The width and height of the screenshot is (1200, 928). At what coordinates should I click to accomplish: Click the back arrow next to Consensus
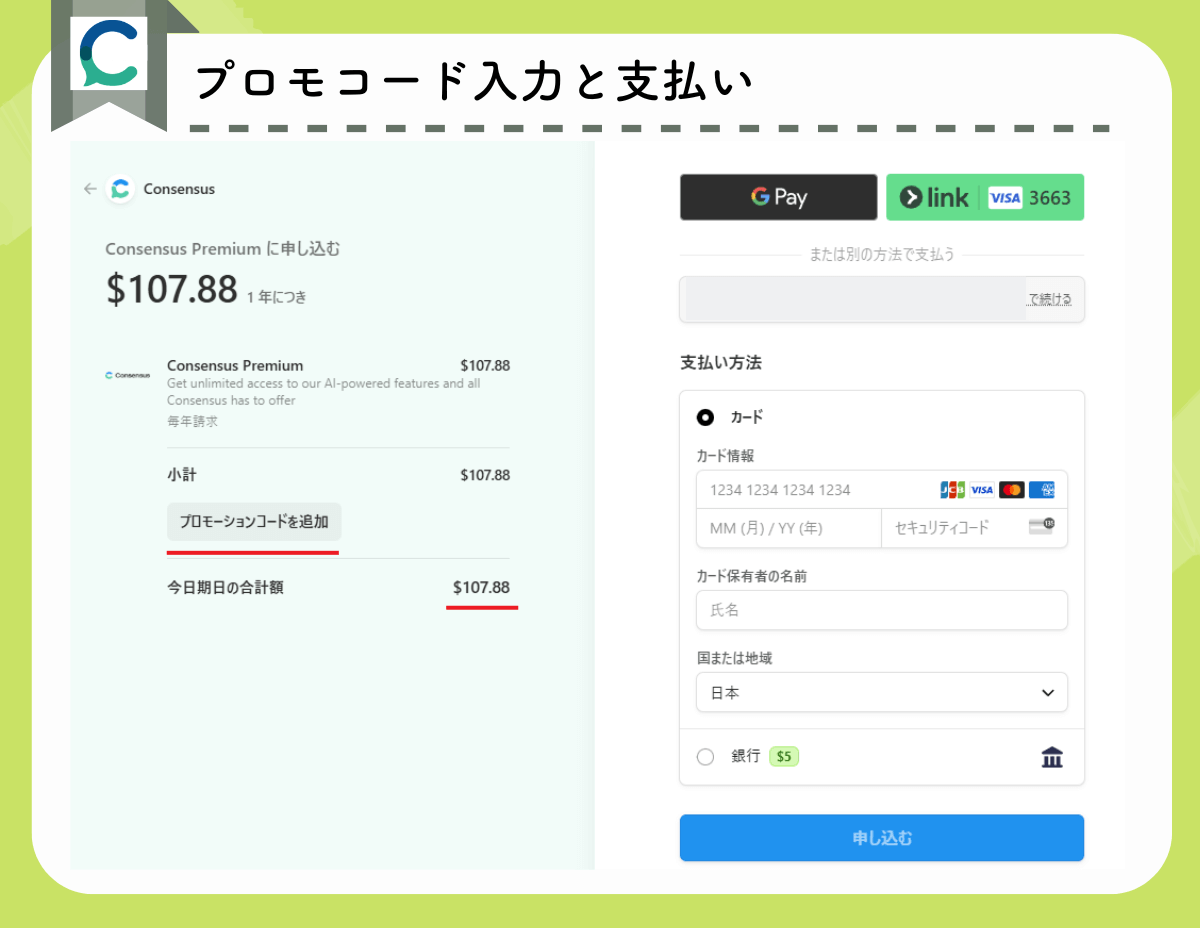(x=90, y=189)
